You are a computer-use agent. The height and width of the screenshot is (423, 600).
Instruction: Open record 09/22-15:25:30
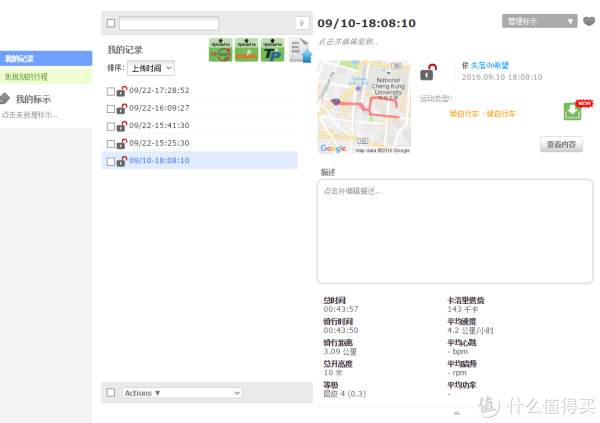point(159,143)
